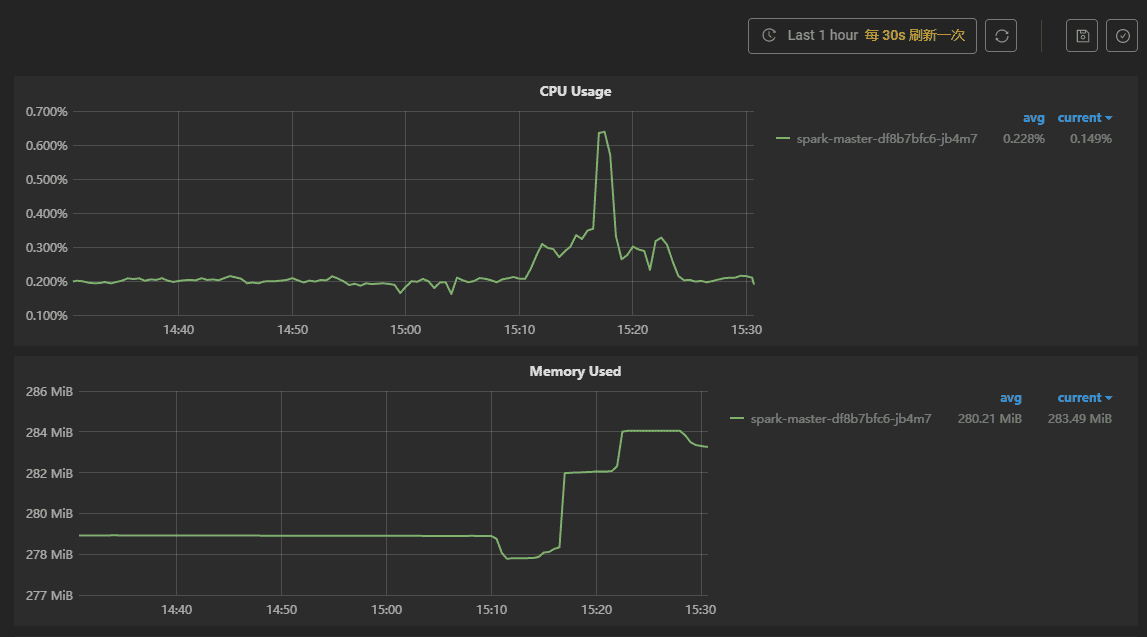Click the clock icon in time picker
This screenshot has width=1147, height=637.
point(769,35)
